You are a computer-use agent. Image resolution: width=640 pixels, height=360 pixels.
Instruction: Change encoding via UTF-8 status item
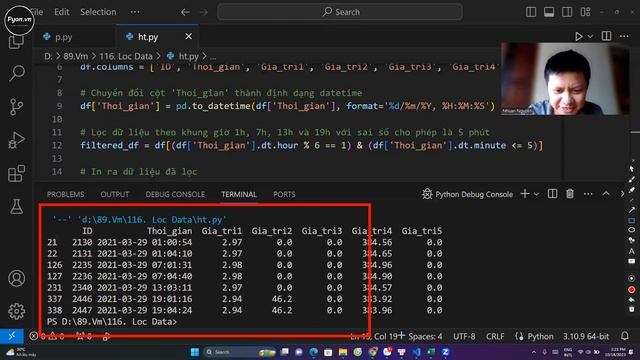tap(464, 336)
